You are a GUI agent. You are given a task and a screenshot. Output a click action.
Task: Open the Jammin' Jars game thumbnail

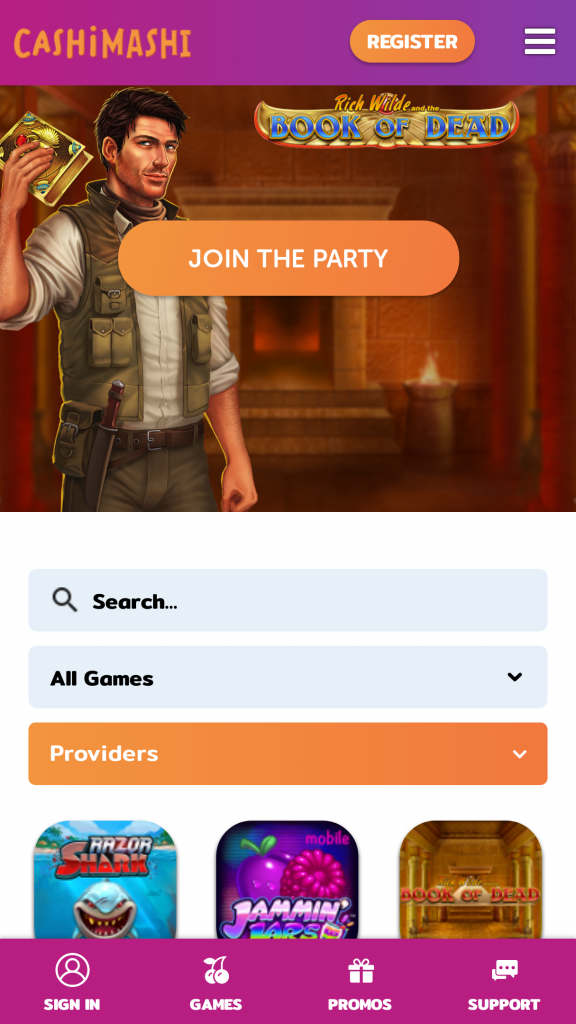[x=288, y=880]
